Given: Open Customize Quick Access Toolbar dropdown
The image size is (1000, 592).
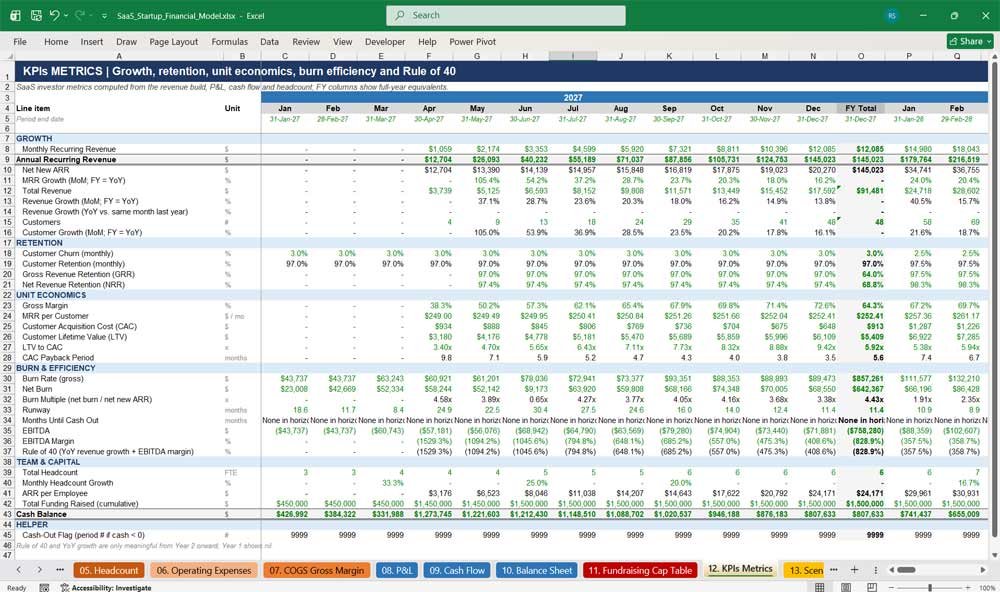Looking at the screenshot, I should 104,16.
